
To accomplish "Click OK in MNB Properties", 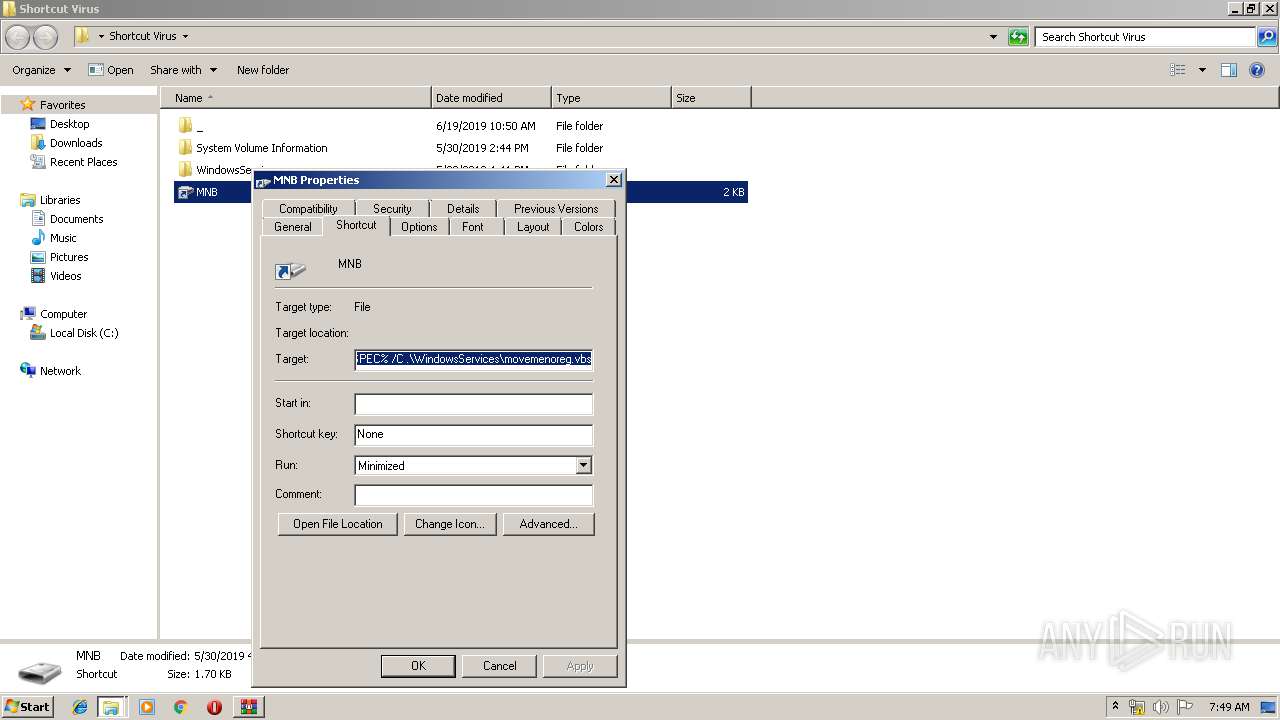I will [418, 666].
